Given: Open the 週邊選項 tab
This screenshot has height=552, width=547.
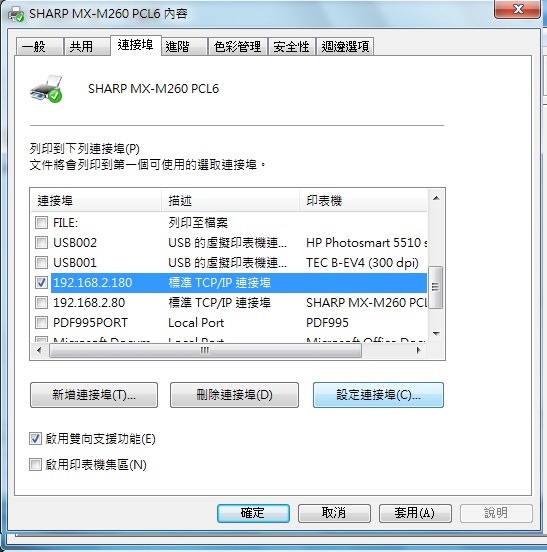Looking at the screenshot, I should [x=345, y=46].
